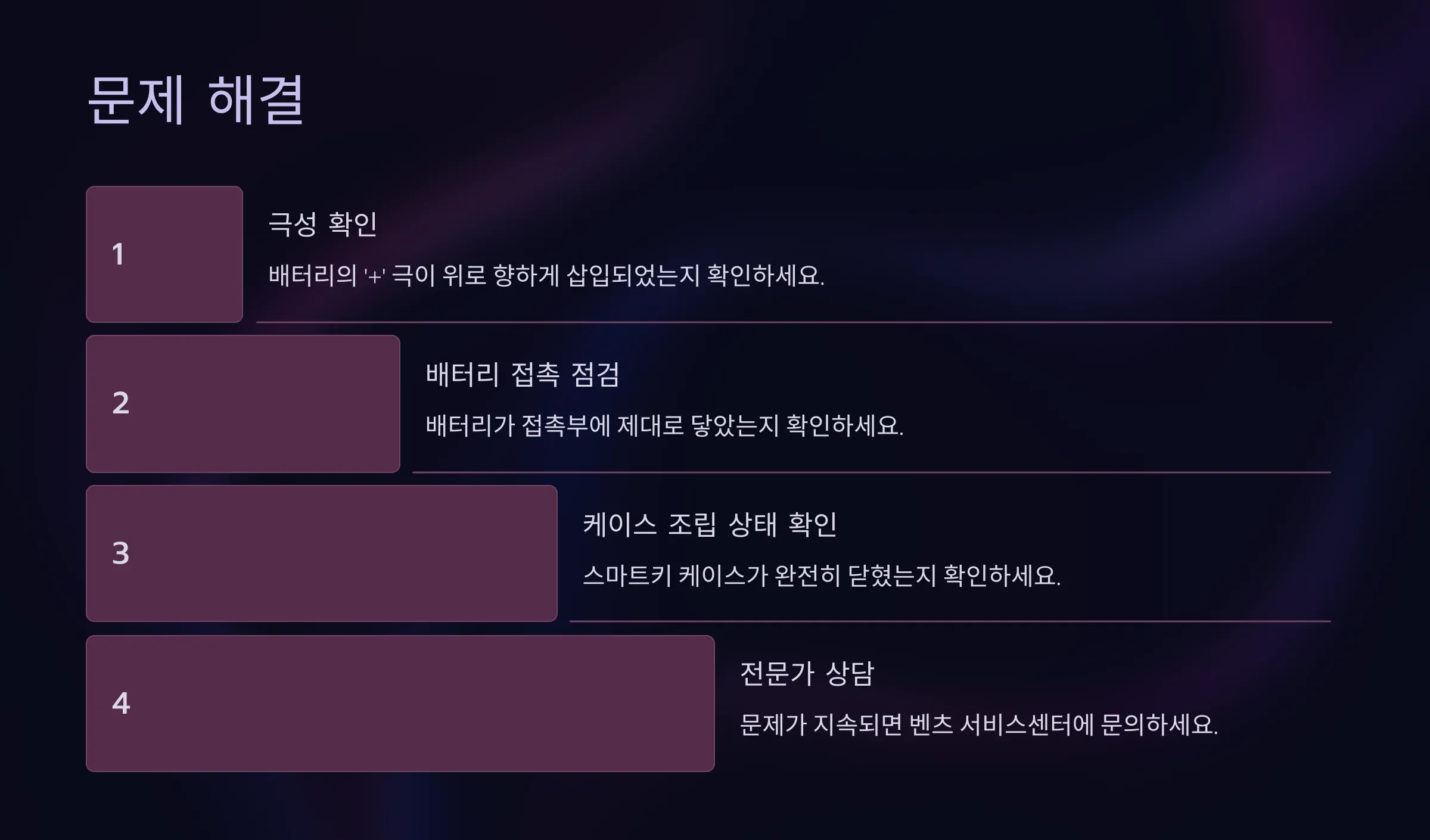The width and height of the screenshot is (1430, 840).
Task: Click the '문제 해결' slide title
Action: tap(196, 100)
